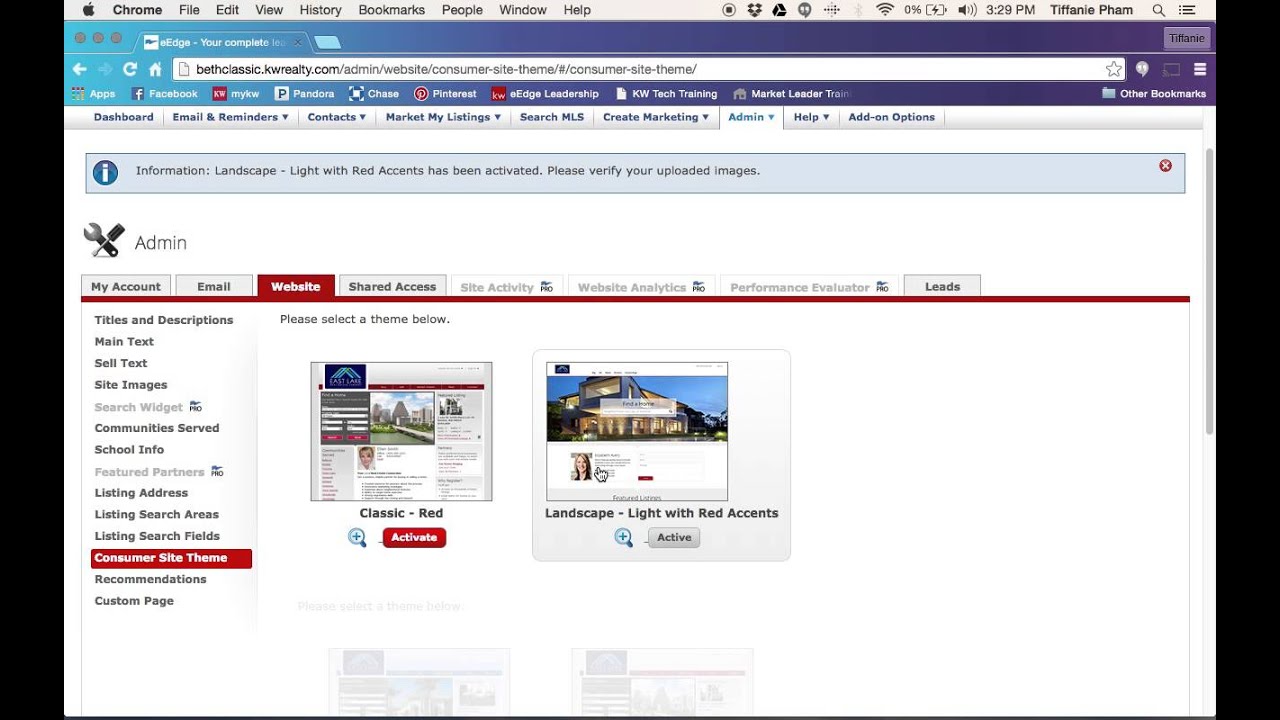Screen dimensions: 1280x720
Task: Open Custom Page settings
Action: pos(134,601)
